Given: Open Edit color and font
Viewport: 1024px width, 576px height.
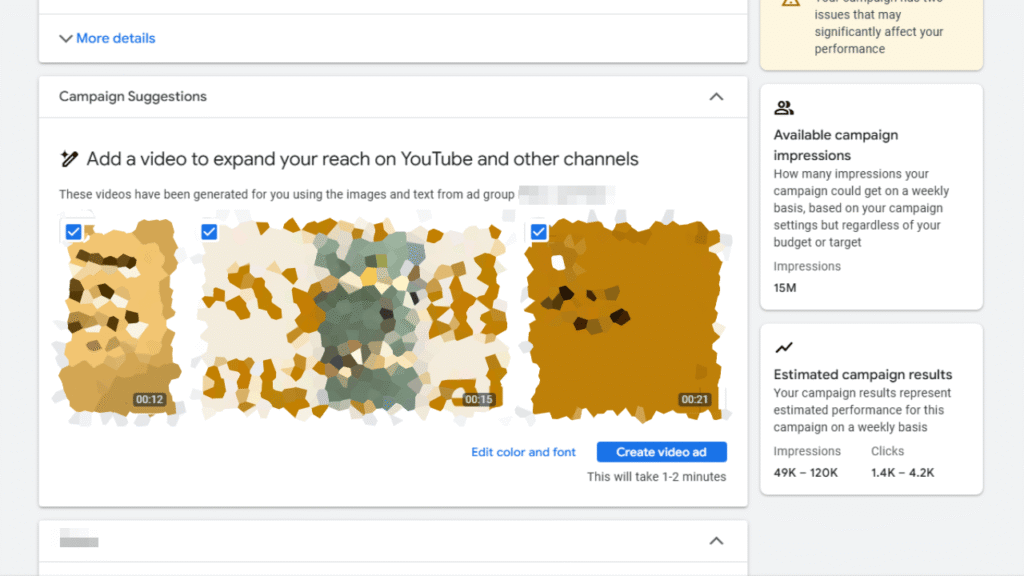Looking at the screenshot, I should [x=523, y=451].
